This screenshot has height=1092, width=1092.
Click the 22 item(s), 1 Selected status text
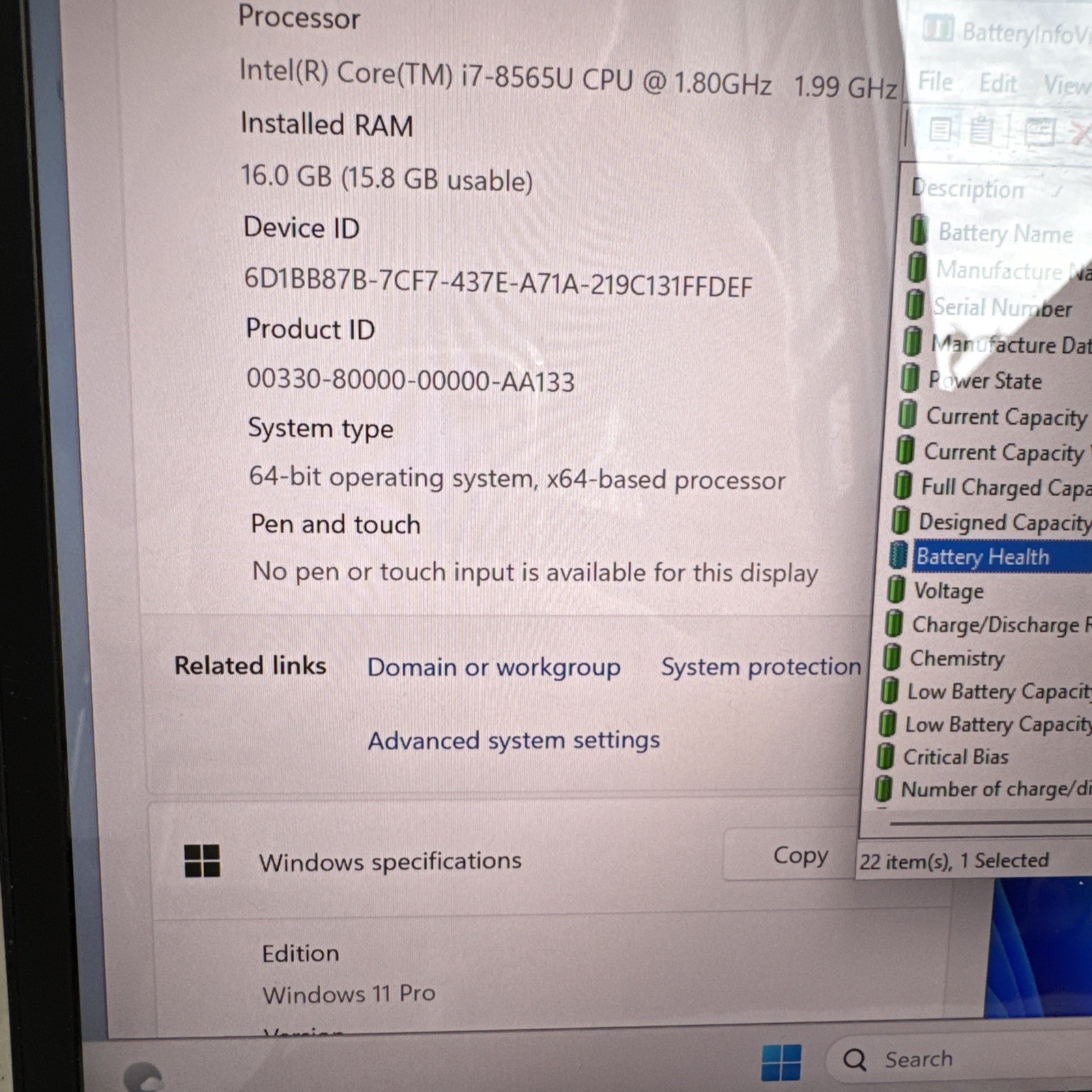click(x=953, y=861)
